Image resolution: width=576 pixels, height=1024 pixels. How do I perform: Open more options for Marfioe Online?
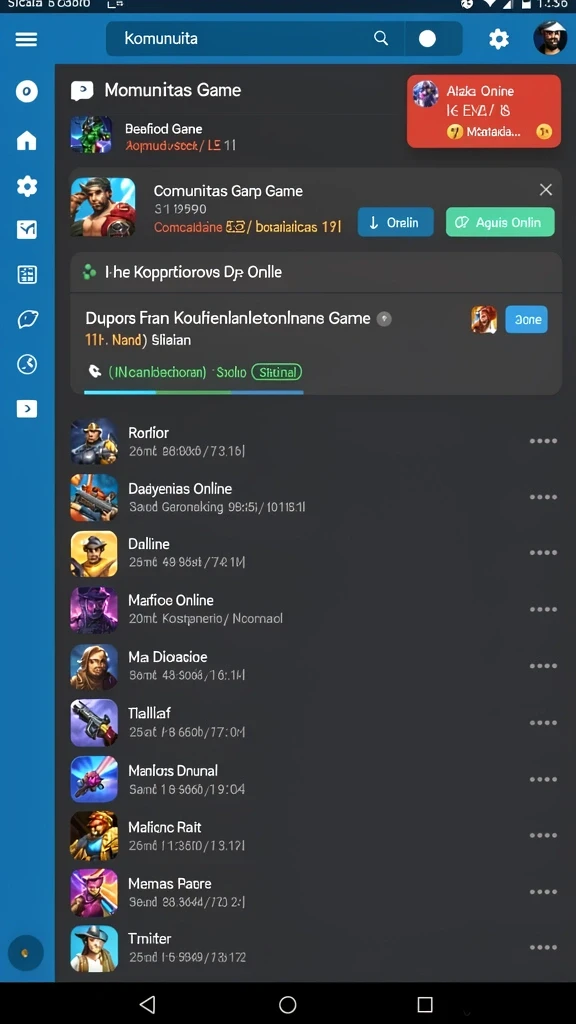tap(543, 609)
